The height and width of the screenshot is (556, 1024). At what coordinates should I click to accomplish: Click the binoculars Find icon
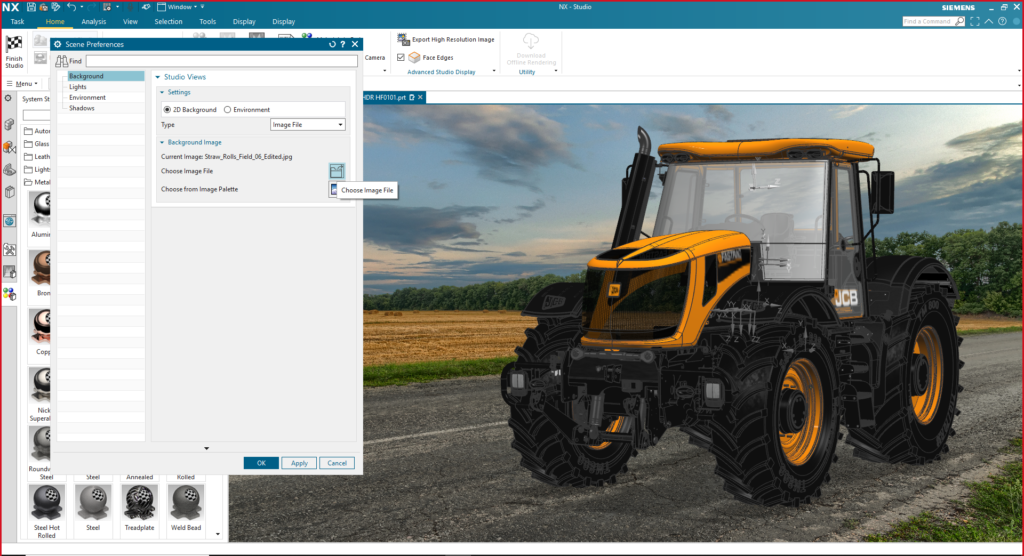tap(61, 61)
